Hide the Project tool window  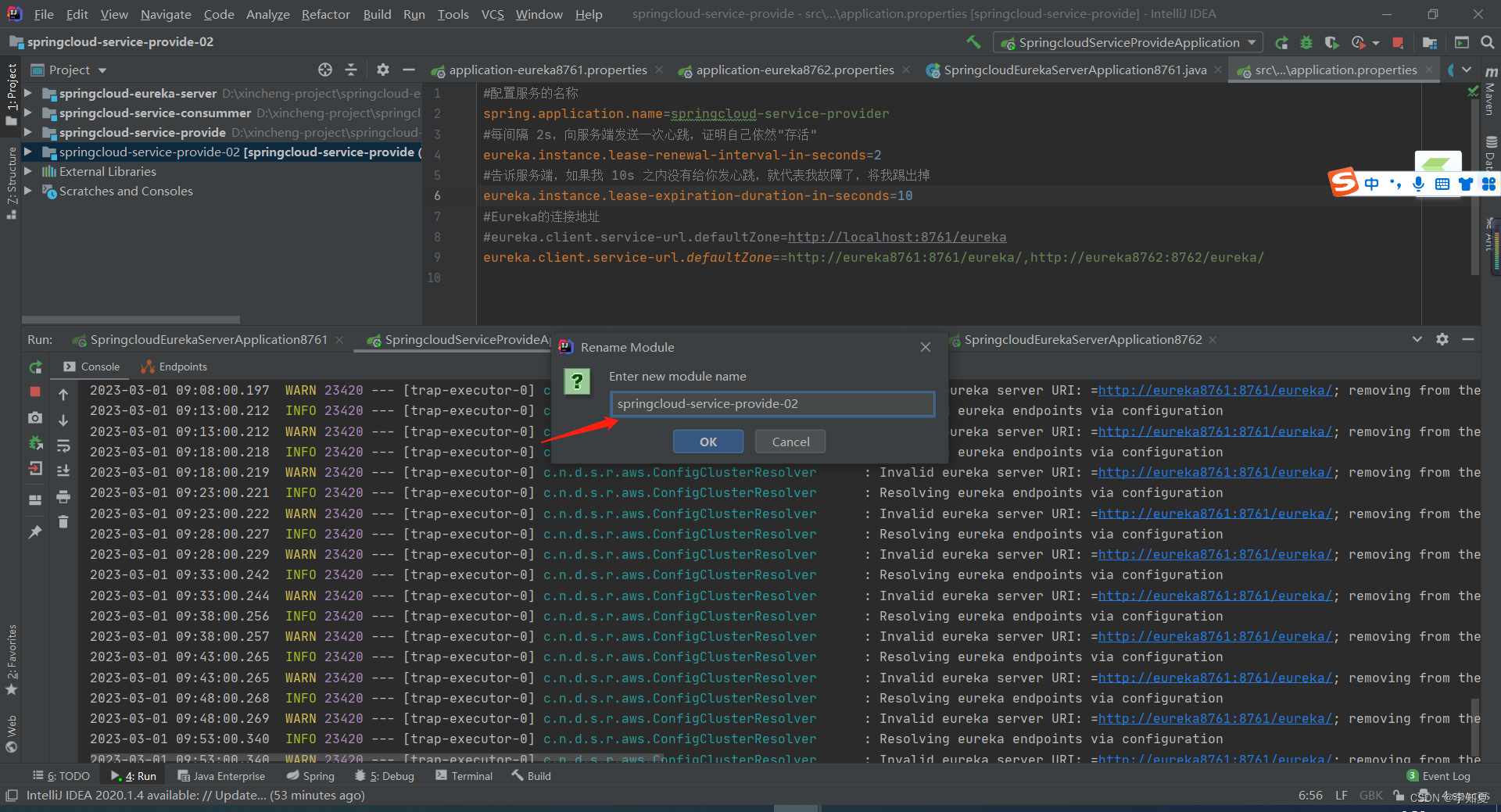pyautogui.click(x=408, y=70)
